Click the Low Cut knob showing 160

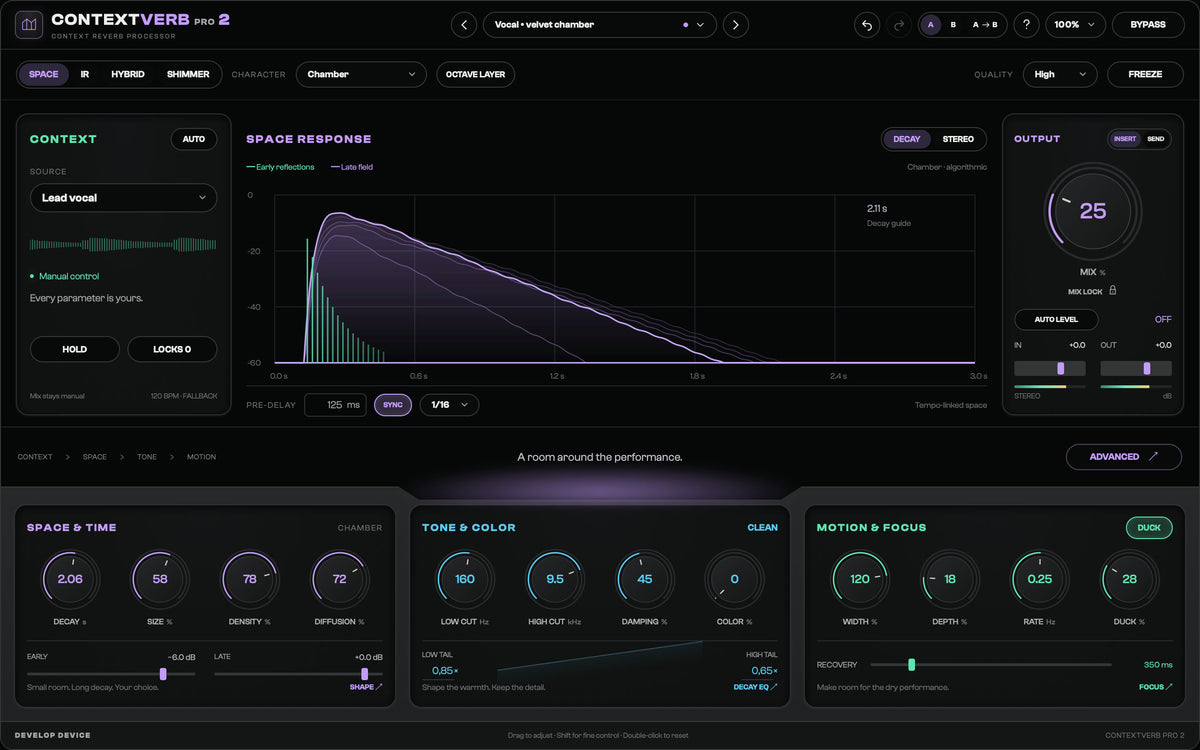pos(465,579)
